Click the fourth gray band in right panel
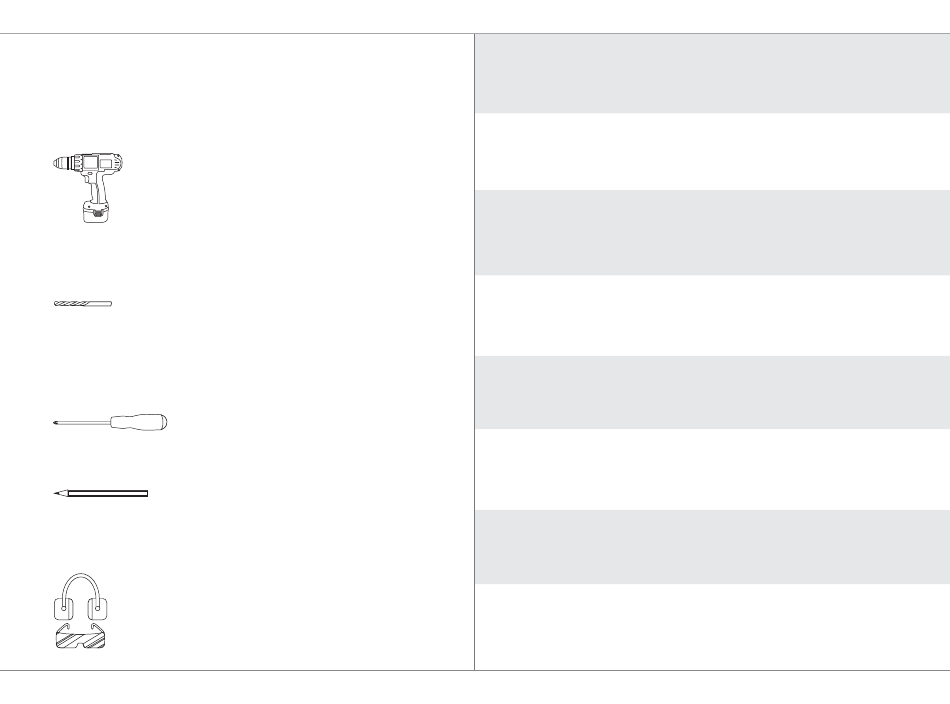Viewport: 950px width, 704px height. (x=712, y=547)
